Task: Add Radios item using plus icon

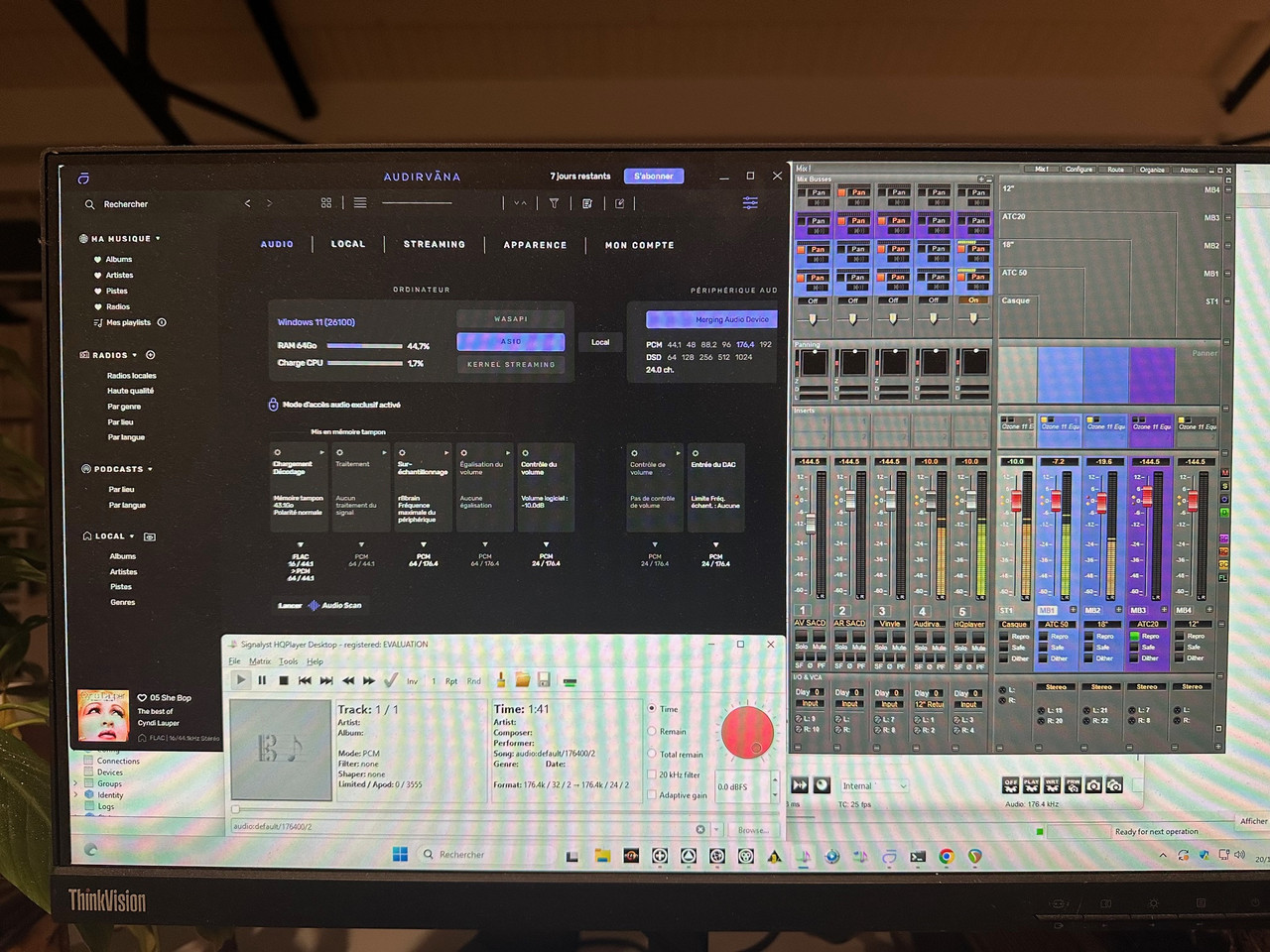Action: [151, 354]
